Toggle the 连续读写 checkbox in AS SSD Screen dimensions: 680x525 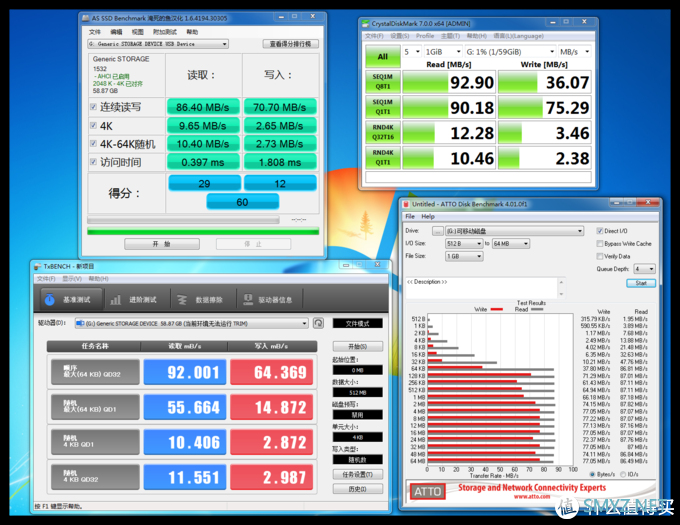[93, 107]
